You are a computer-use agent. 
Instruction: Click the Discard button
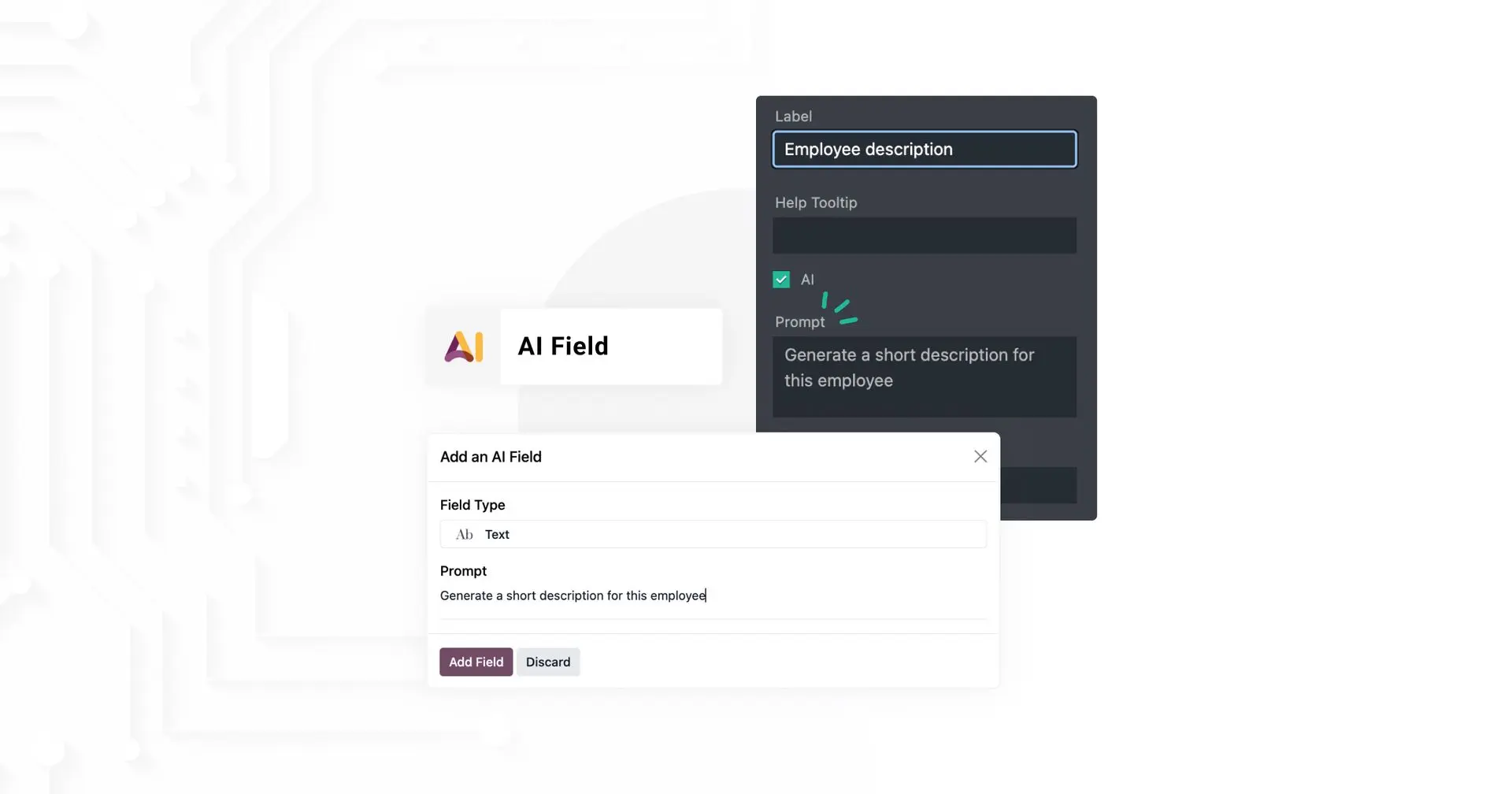(x=548, y=662)
